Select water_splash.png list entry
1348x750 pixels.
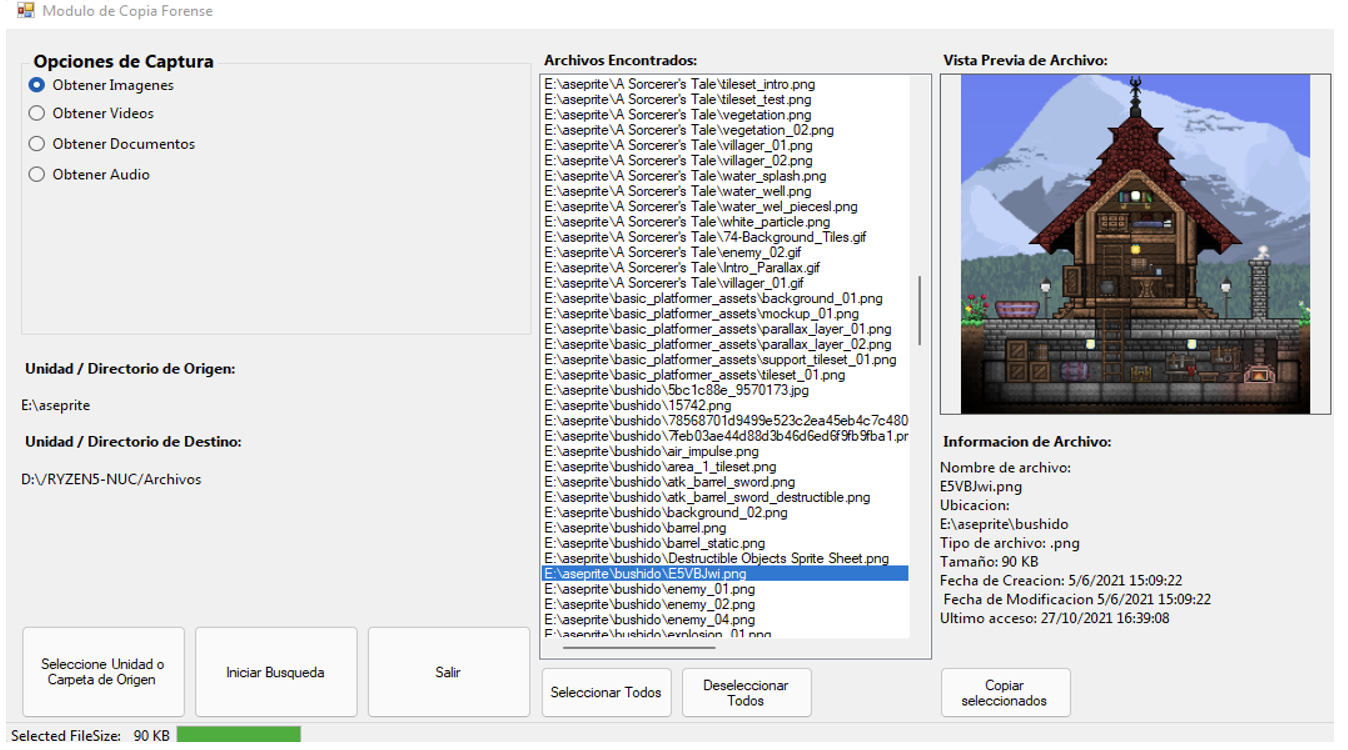click(725, 176)
